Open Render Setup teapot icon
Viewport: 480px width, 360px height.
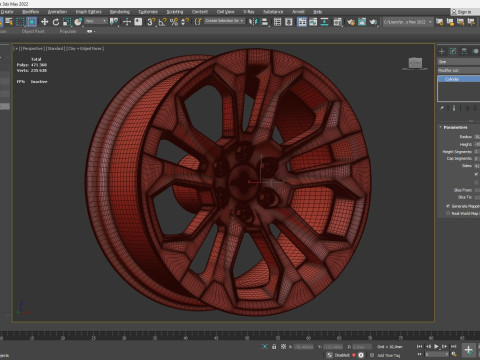(351, 22)
